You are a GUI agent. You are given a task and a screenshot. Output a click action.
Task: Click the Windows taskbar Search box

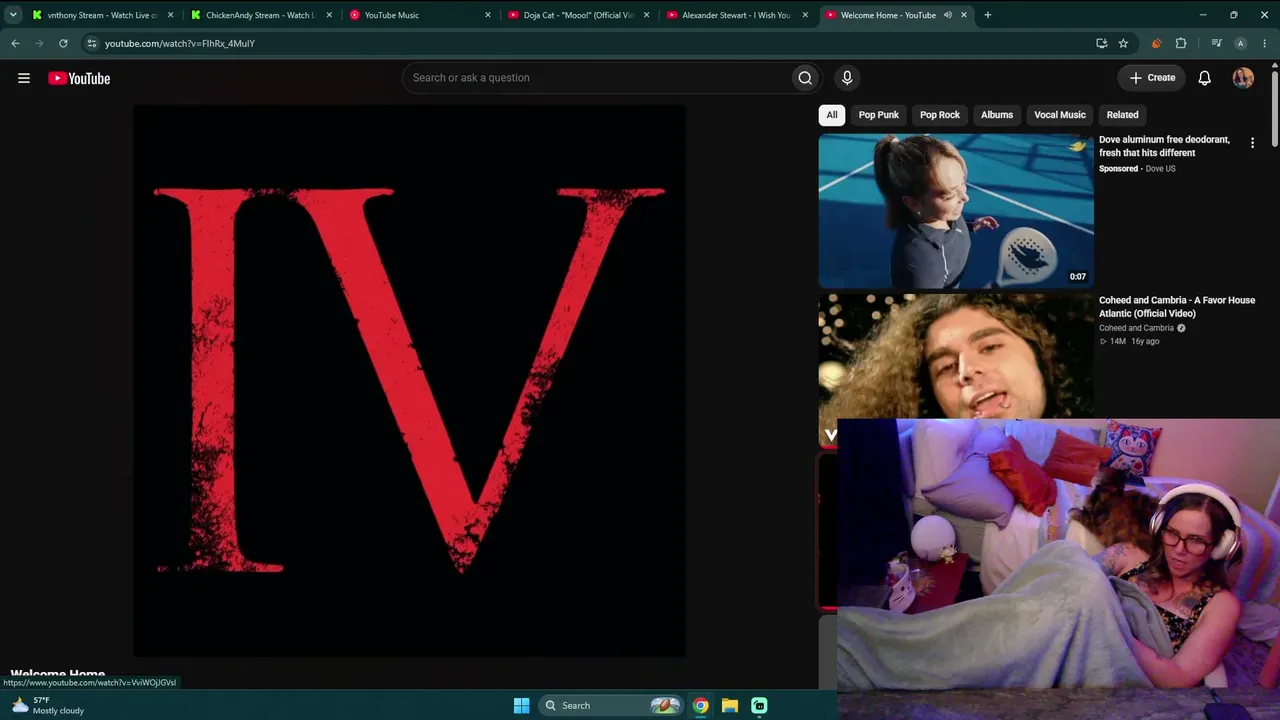610,705
